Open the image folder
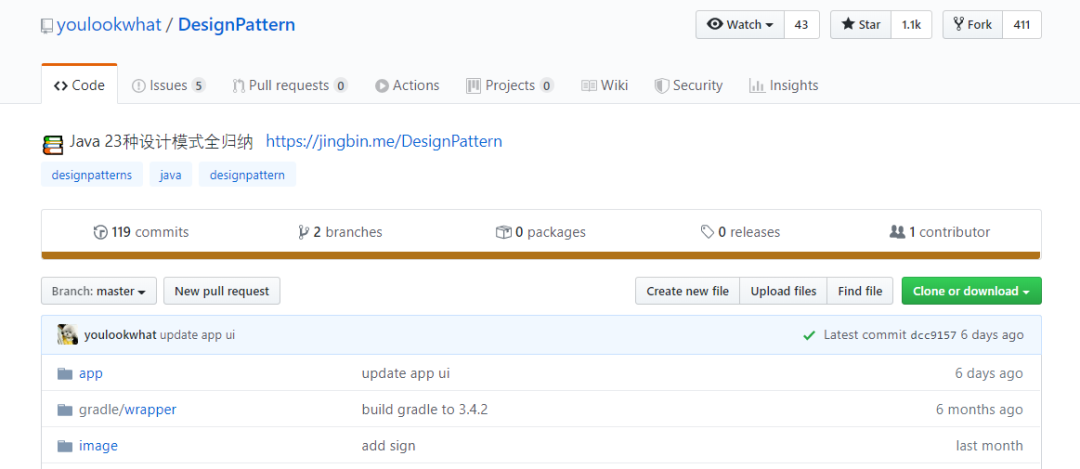 (x=98, y=446)
